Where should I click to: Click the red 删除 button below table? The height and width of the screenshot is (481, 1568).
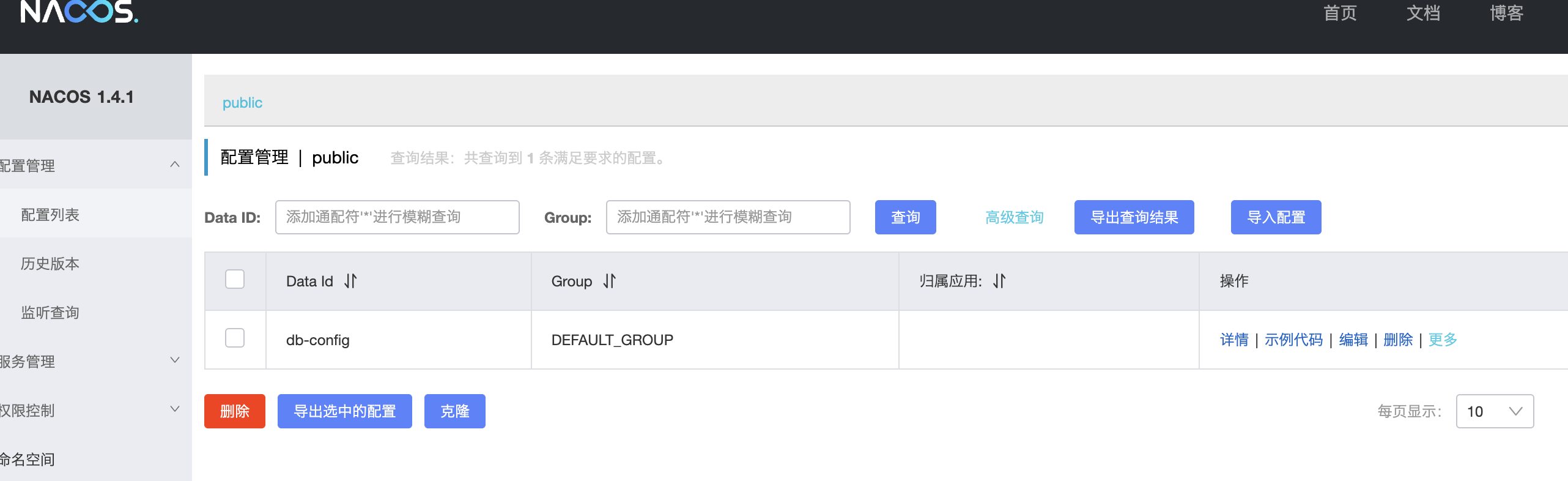click(235, 411)
